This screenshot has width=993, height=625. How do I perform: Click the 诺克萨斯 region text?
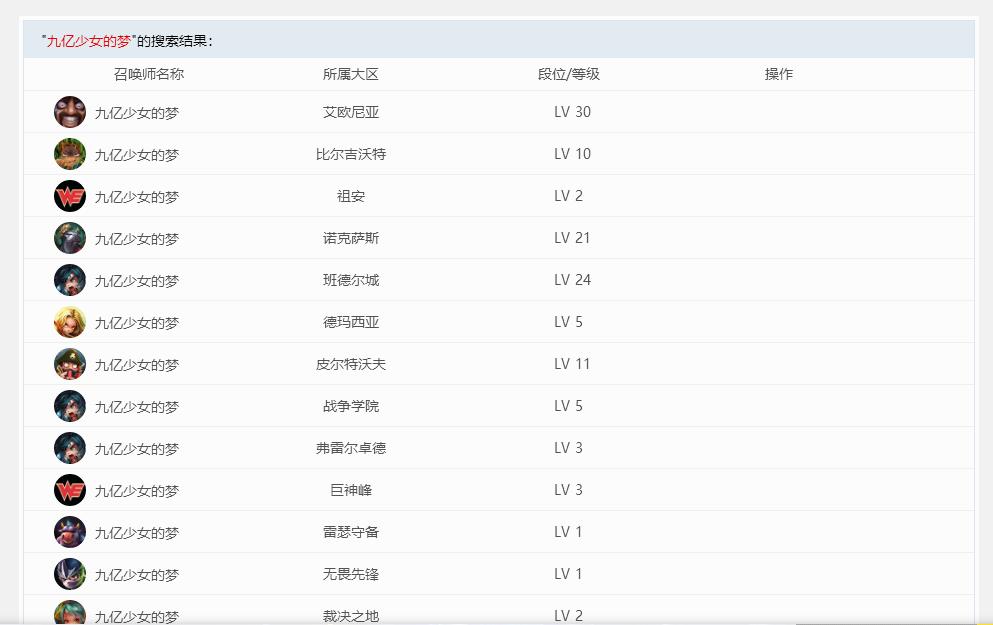(351, 238)
